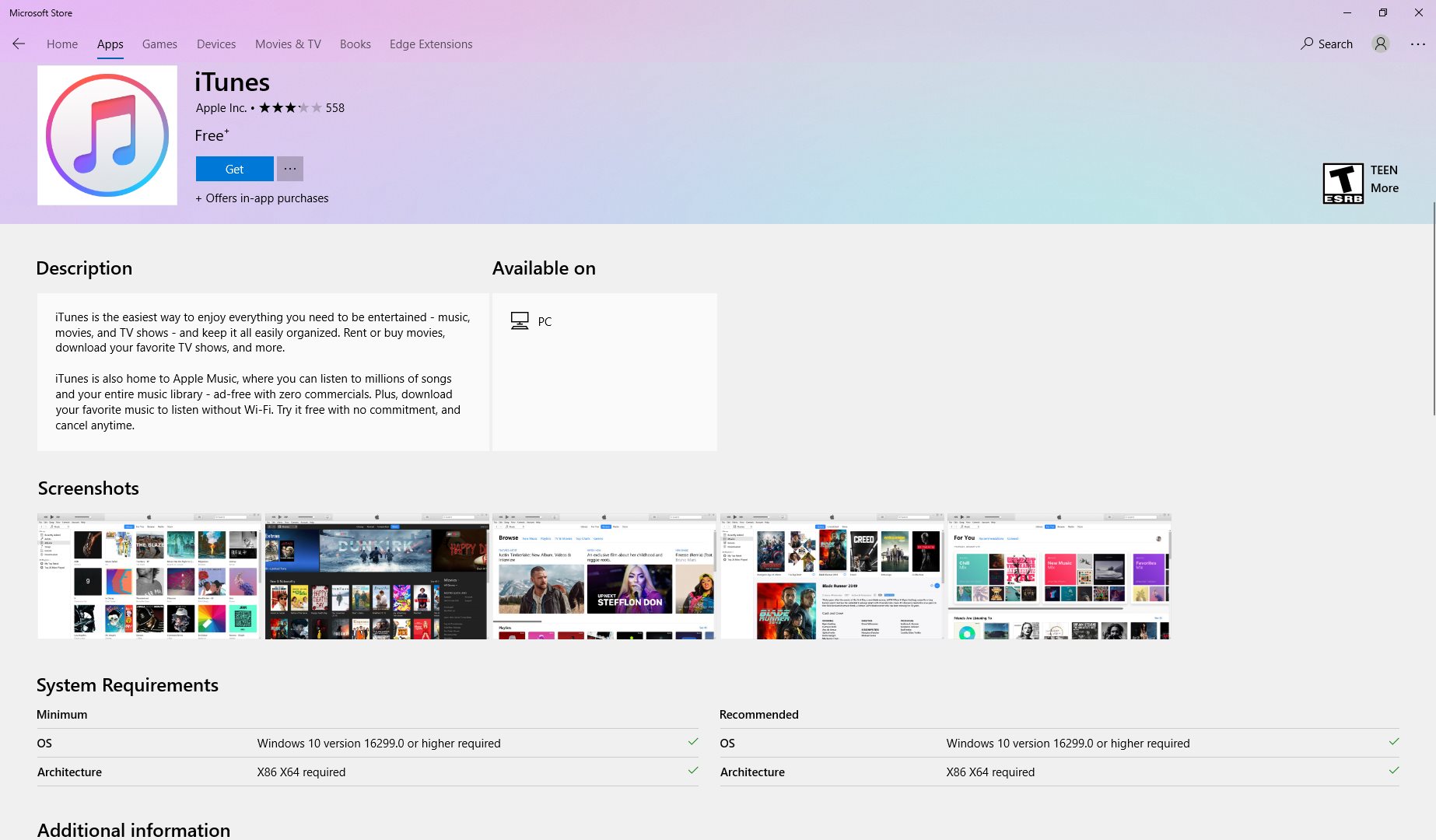
Task: Minimize the Microsoft Store window
Action: [1347, 12]
